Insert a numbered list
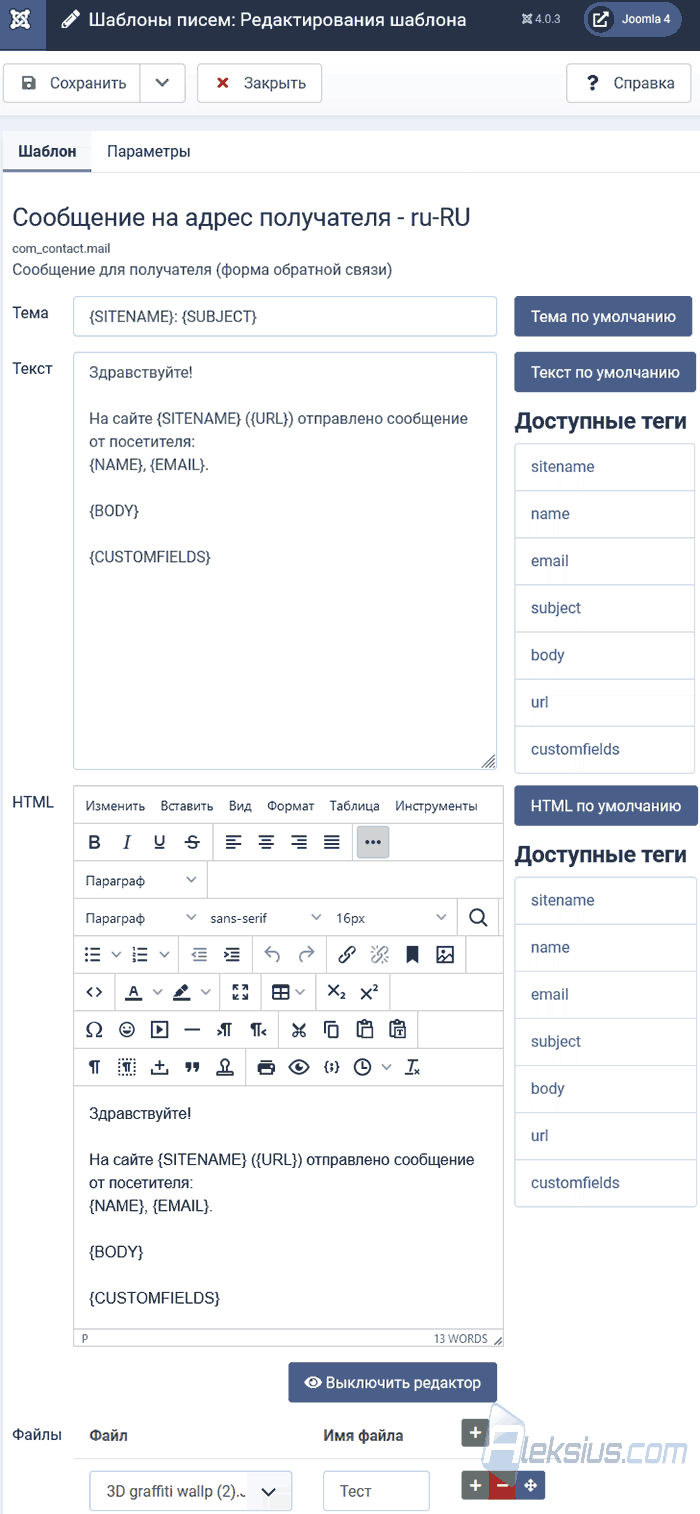This screenshot has width=700, height=1514. [140, 955]
